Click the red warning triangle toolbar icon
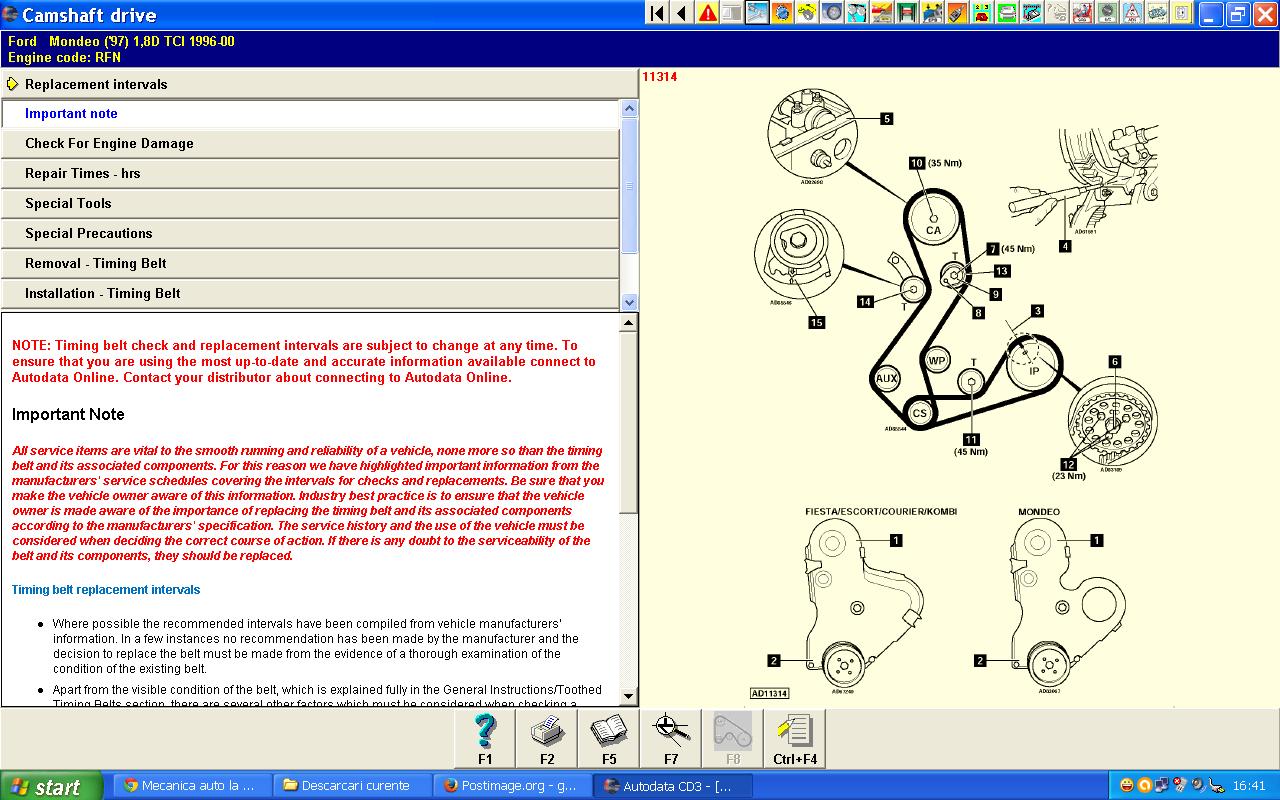This screenshot has height=800, width=1280. (708, 13)
